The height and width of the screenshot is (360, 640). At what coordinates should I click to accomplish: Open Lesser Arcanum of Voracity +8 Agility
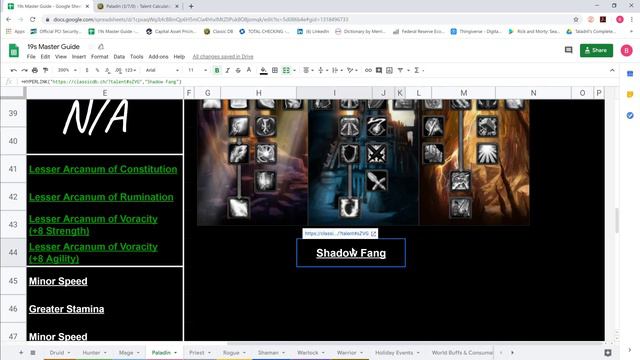point(93,253)
